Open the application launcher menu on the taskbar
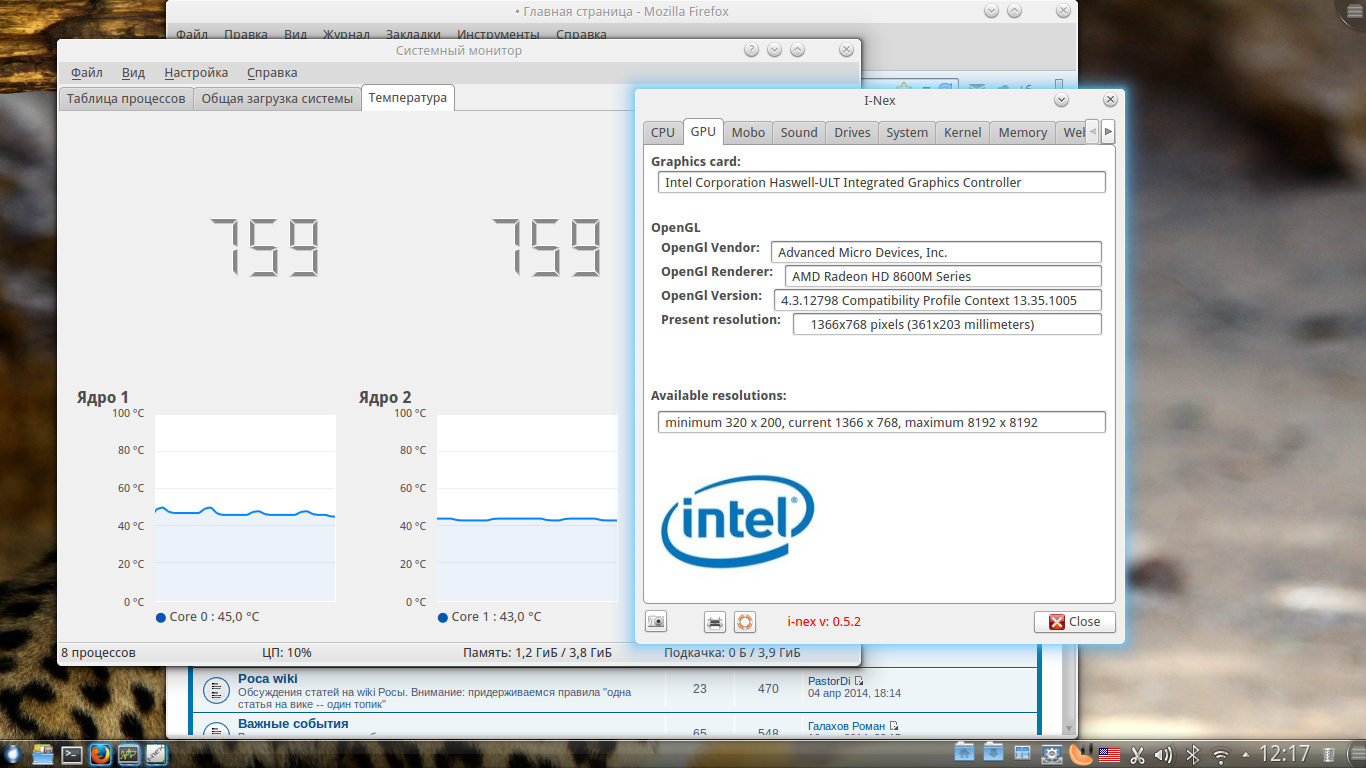The height and width of the screenshot is (768, 1366). [12, 754]
